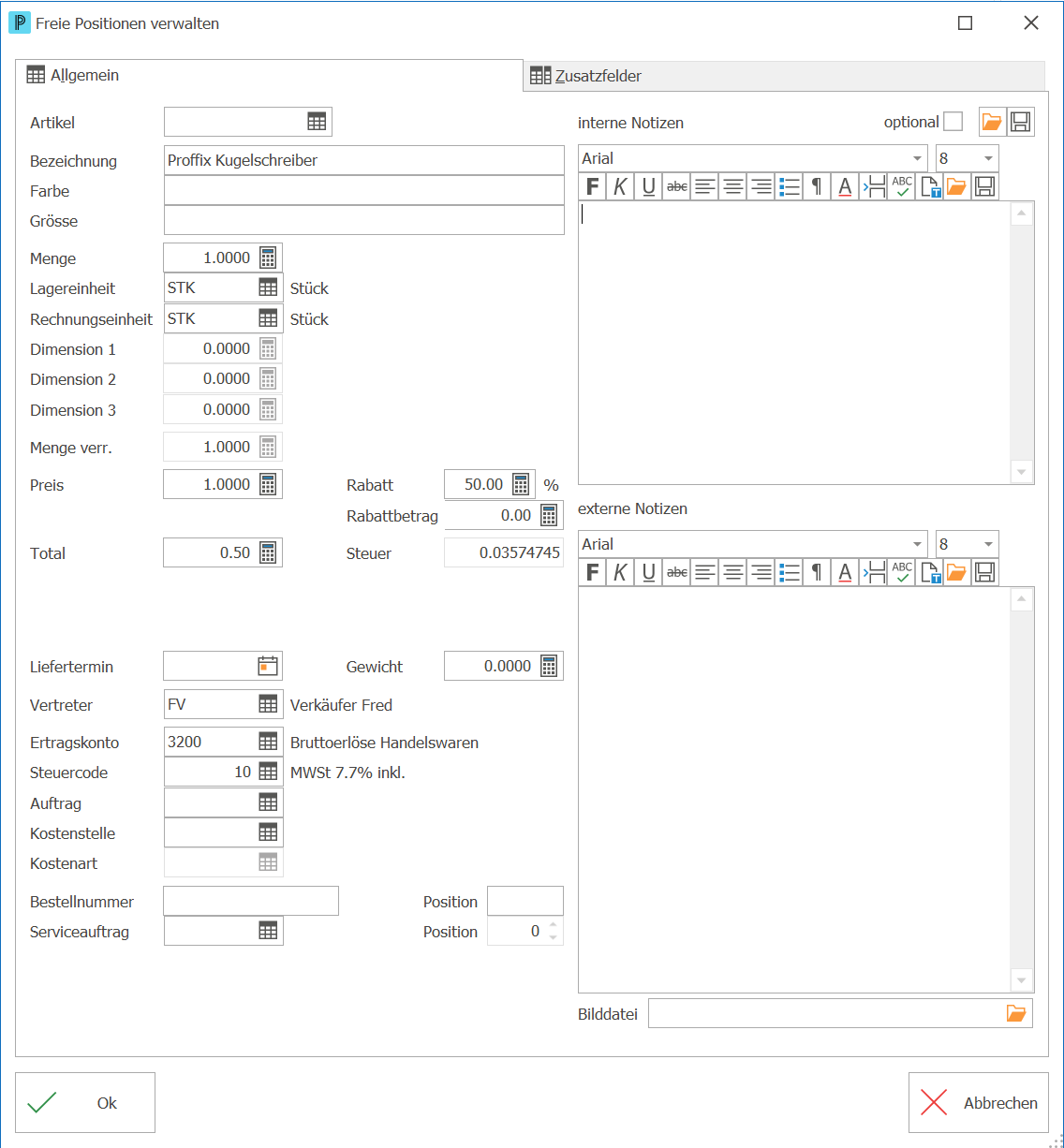This screenshot has width=1064, height=1148.
Task: Open the Lagereinheit lookup table icon
Action: pyautogui.click(x=268, y=287)
